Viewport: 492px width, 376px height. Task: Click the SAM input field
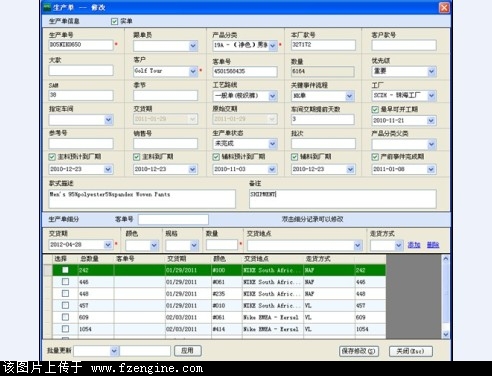pos(81,95)
